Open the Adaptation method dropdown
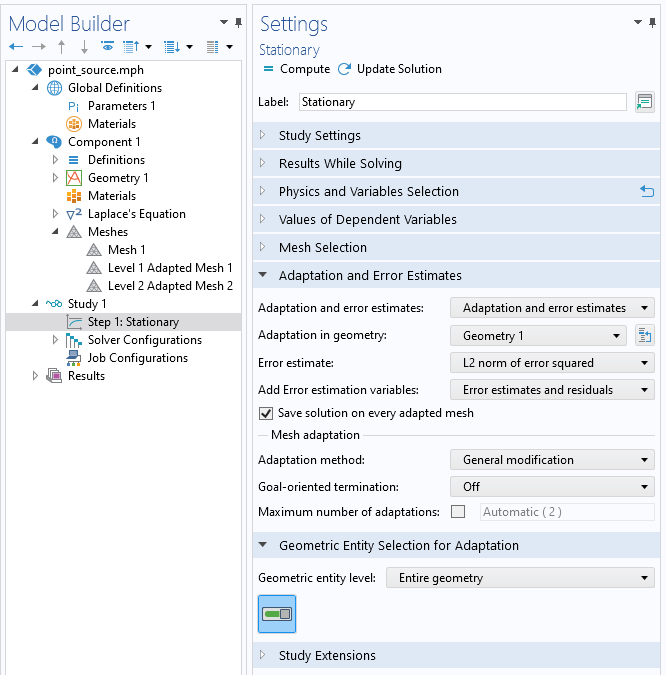Screen dimensions: 666x675 (x=552, y=460)
